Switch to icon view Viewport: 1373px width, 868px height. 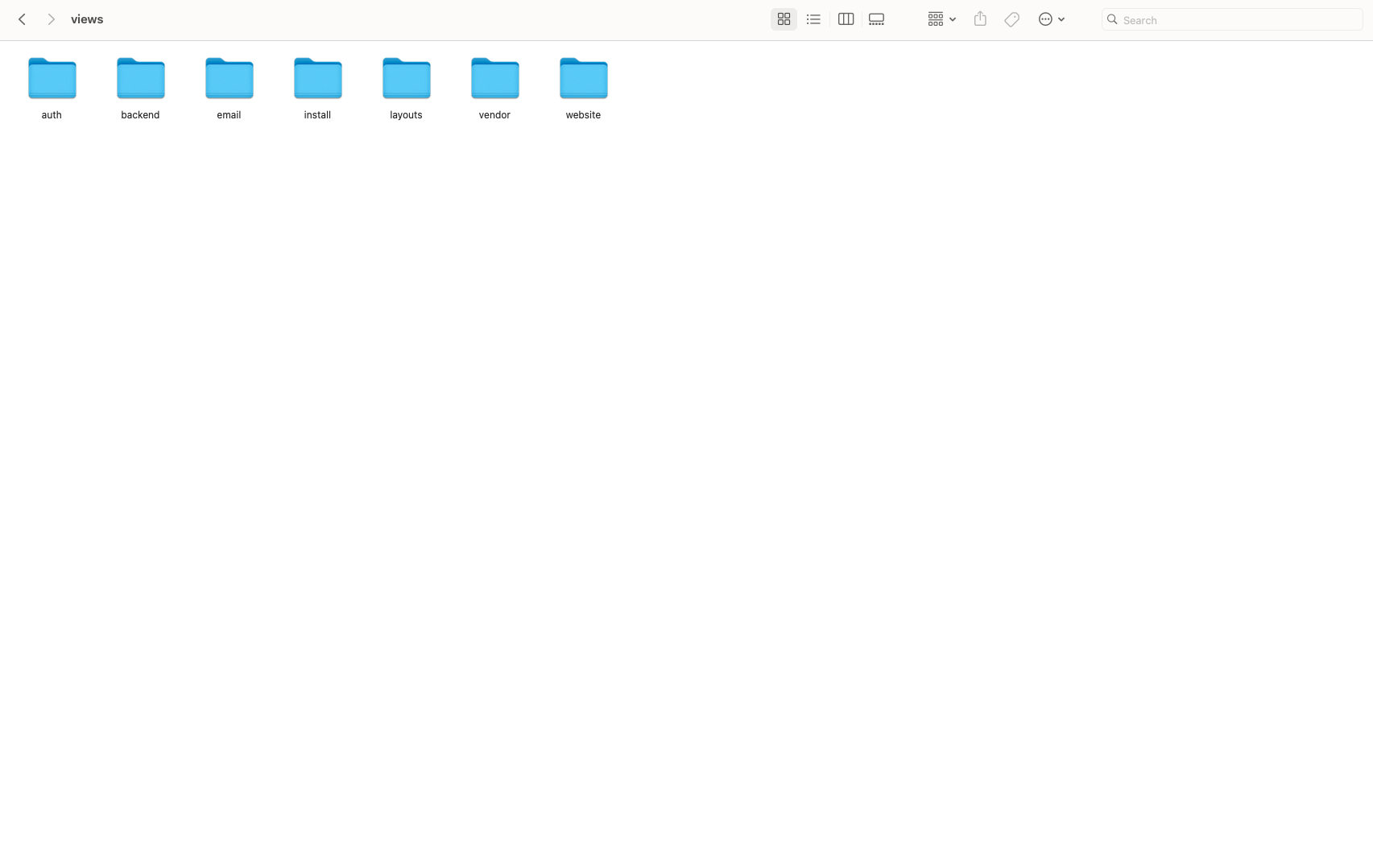pos(783,19)
